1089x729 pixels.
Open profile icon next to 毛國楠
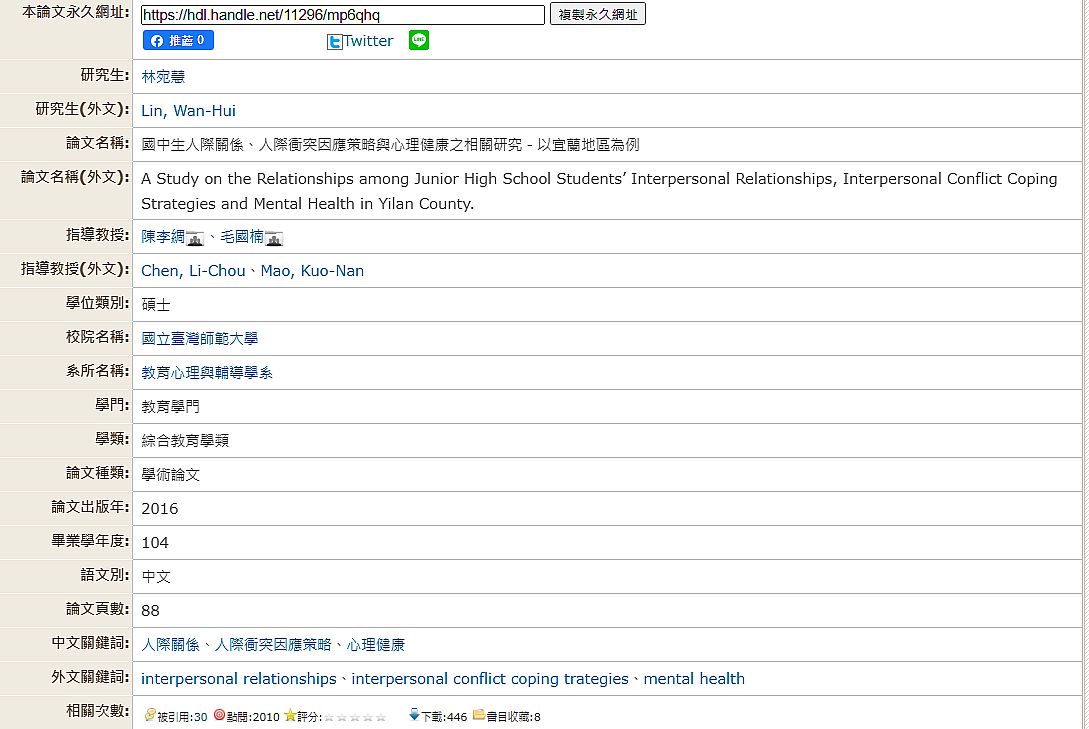tap(274, 238)
